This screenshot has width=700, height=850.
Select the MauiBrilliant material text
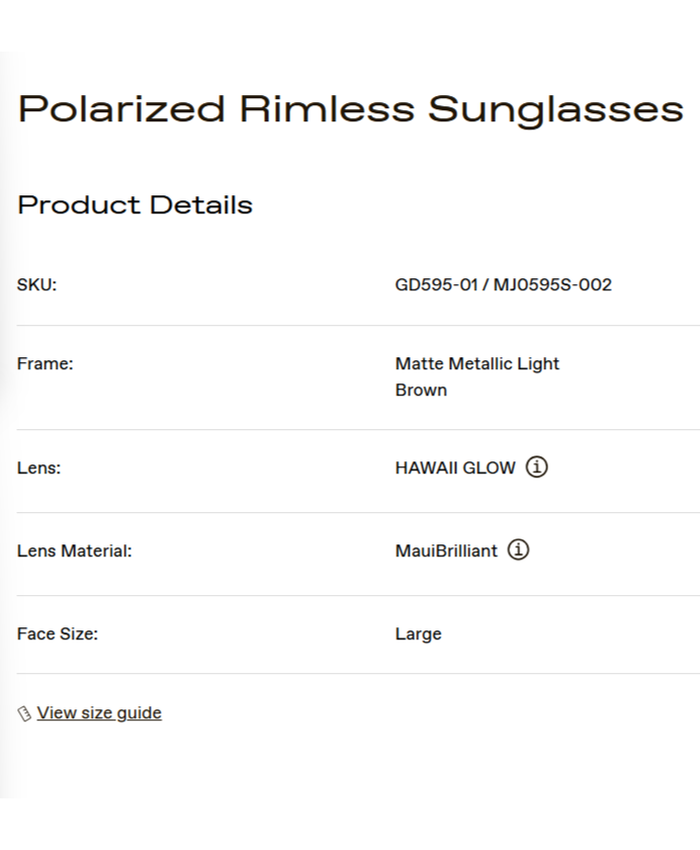[x=446, y=551]
